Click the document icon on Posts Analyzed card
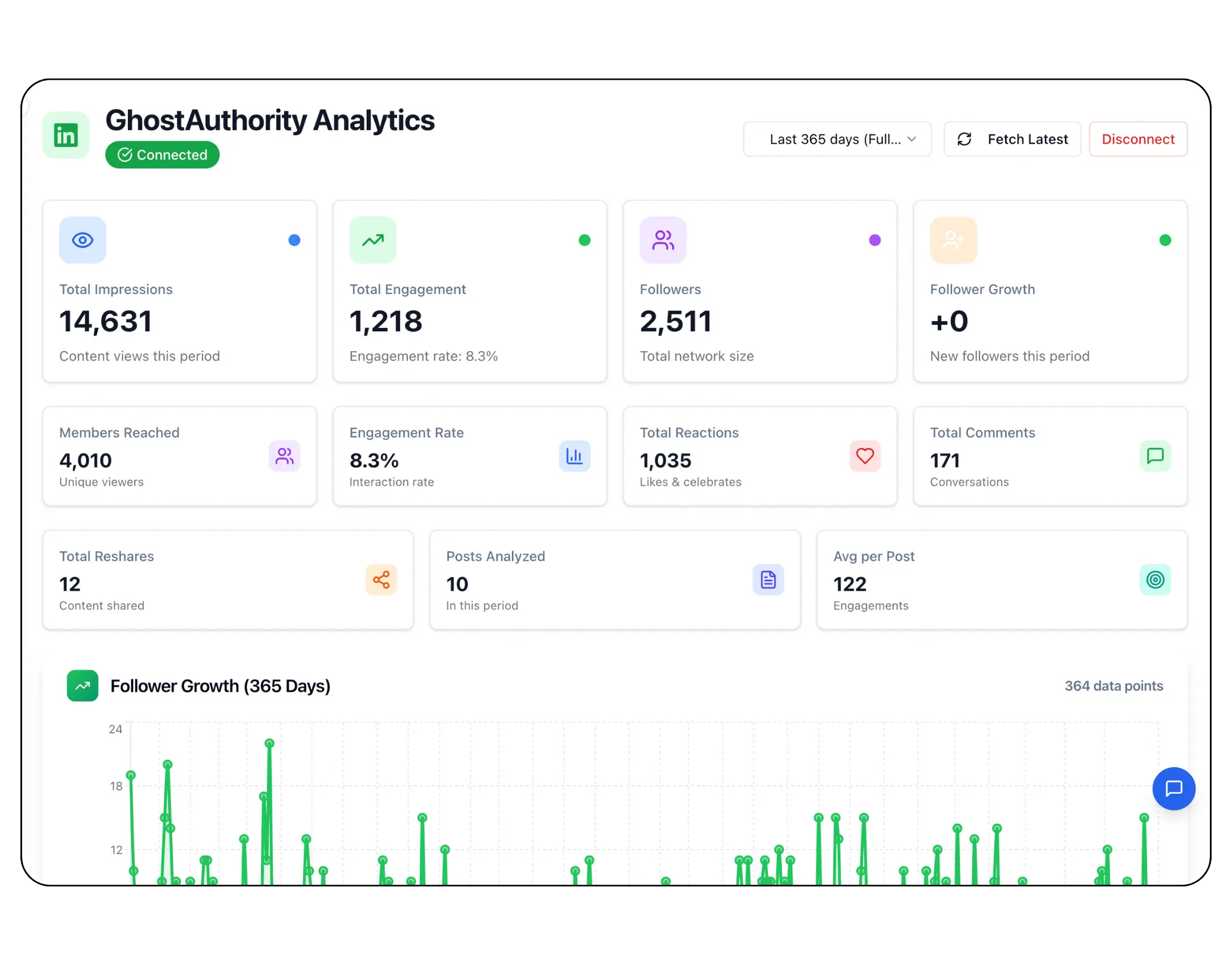1232x965 pixels. (x=768, y=580)
